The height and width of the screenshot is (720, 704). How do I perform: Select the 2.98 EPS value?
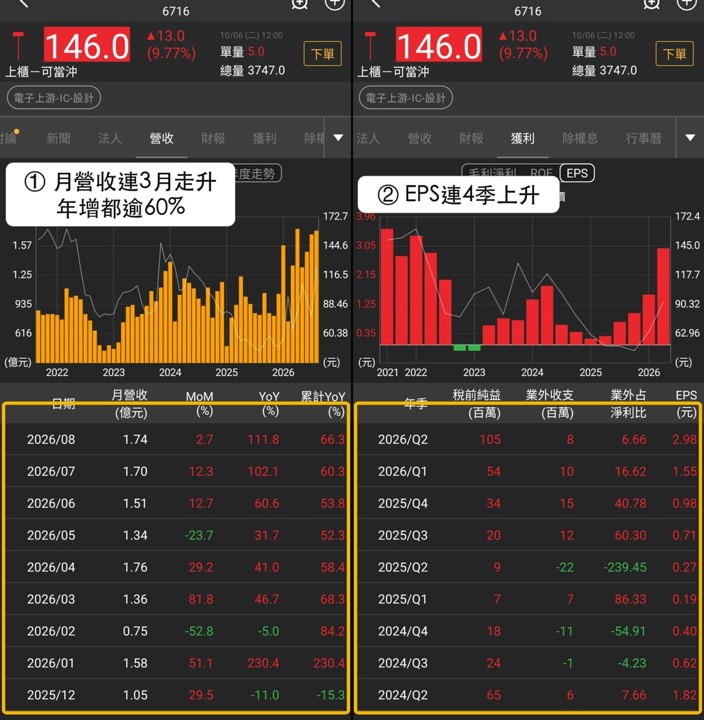click(685, 439)
